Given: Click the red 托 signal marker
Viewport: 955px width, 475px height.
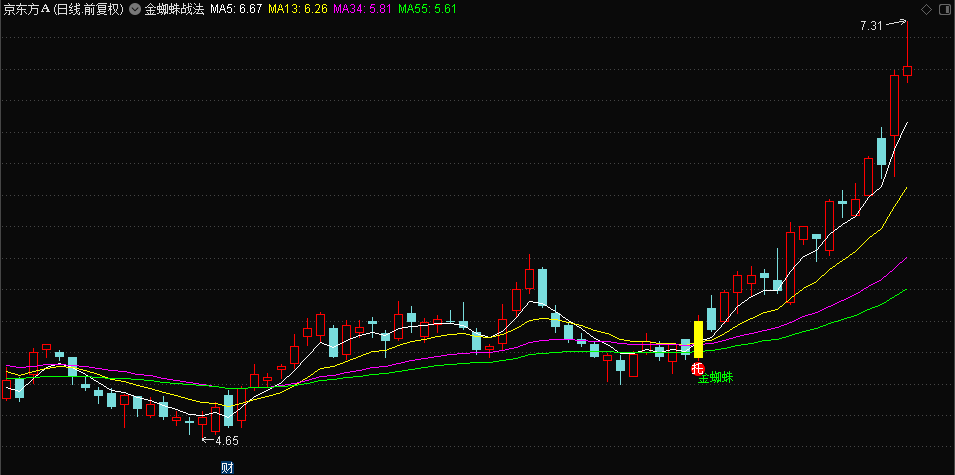Looking at the screenshot, I should (698, 368).
